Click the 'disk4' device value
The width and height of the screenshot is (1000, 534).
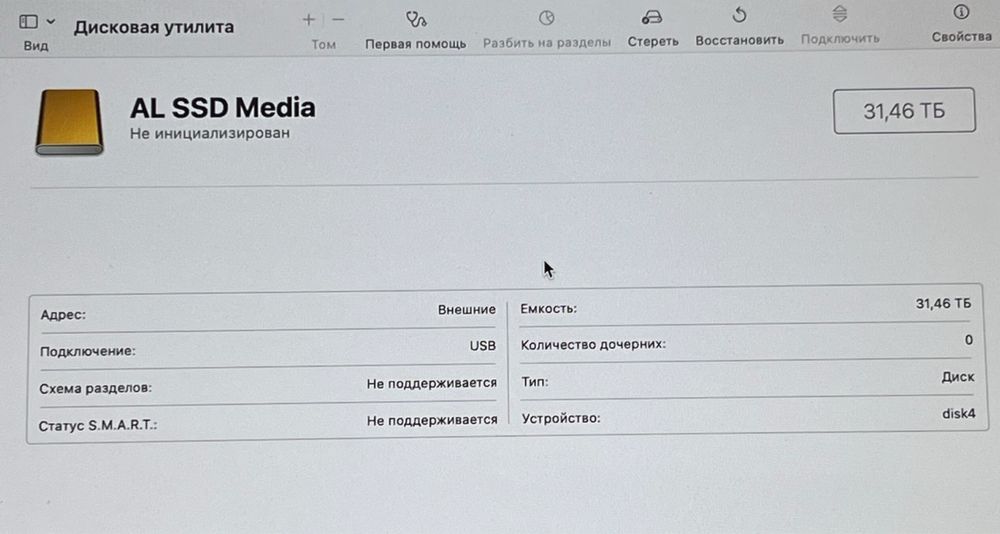tap(959, 413)
